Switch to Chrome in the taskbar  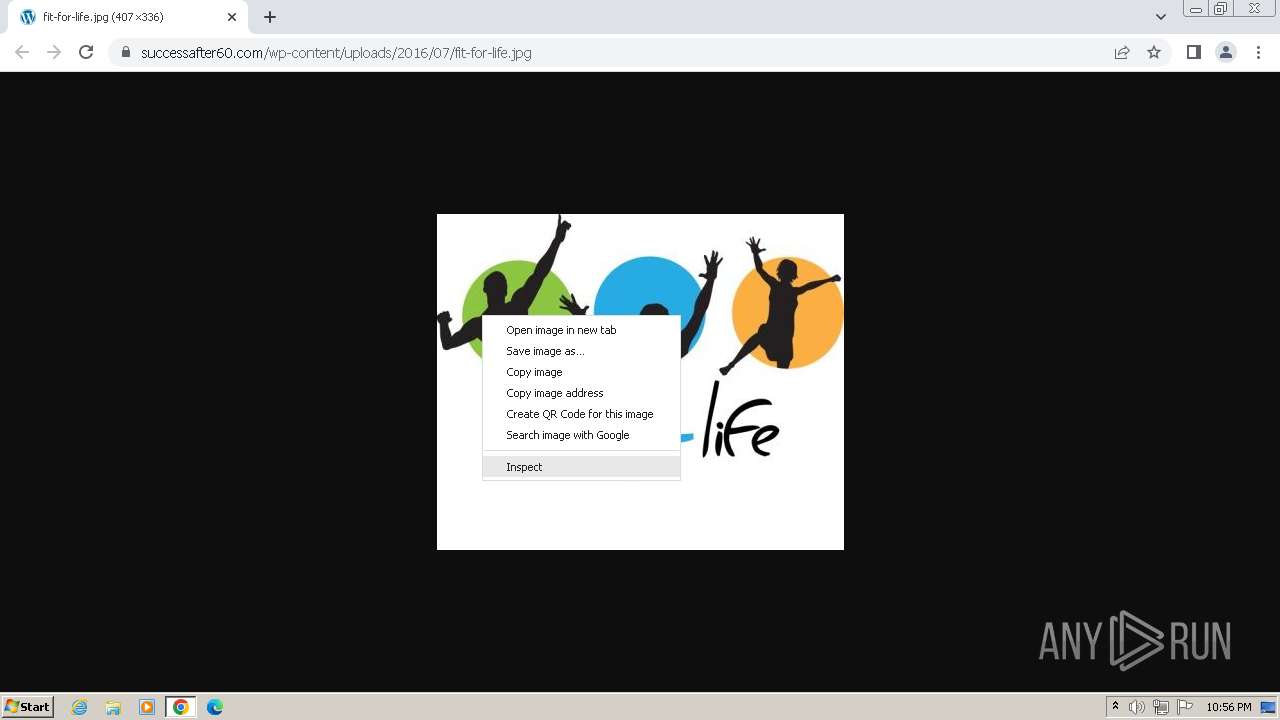[x=181, y=707]
